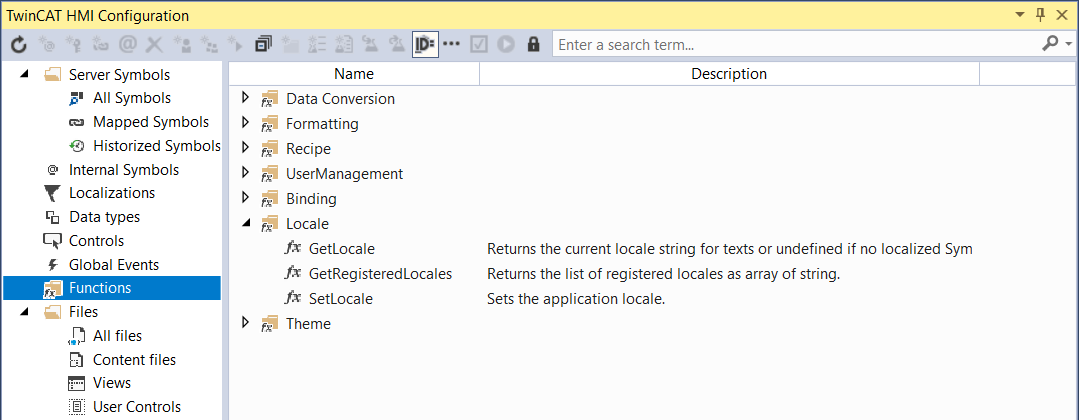Toggle the padlock lock icon in toolbar
The width and height of the screenshot is (1079, 420).
click(x=533, y=45)
